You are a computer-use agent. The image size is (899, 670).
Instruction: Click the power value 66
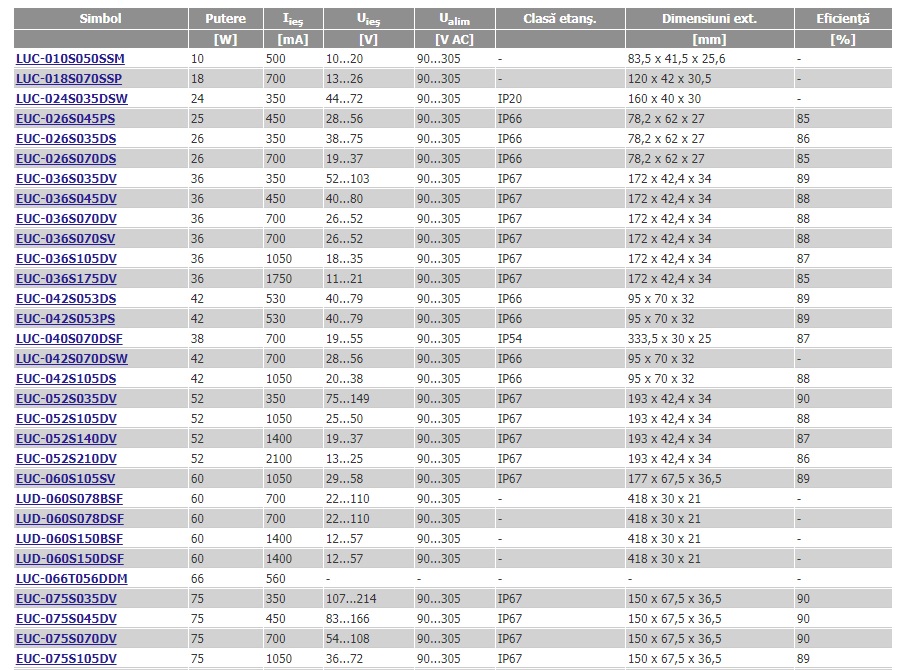coord(197,579)
